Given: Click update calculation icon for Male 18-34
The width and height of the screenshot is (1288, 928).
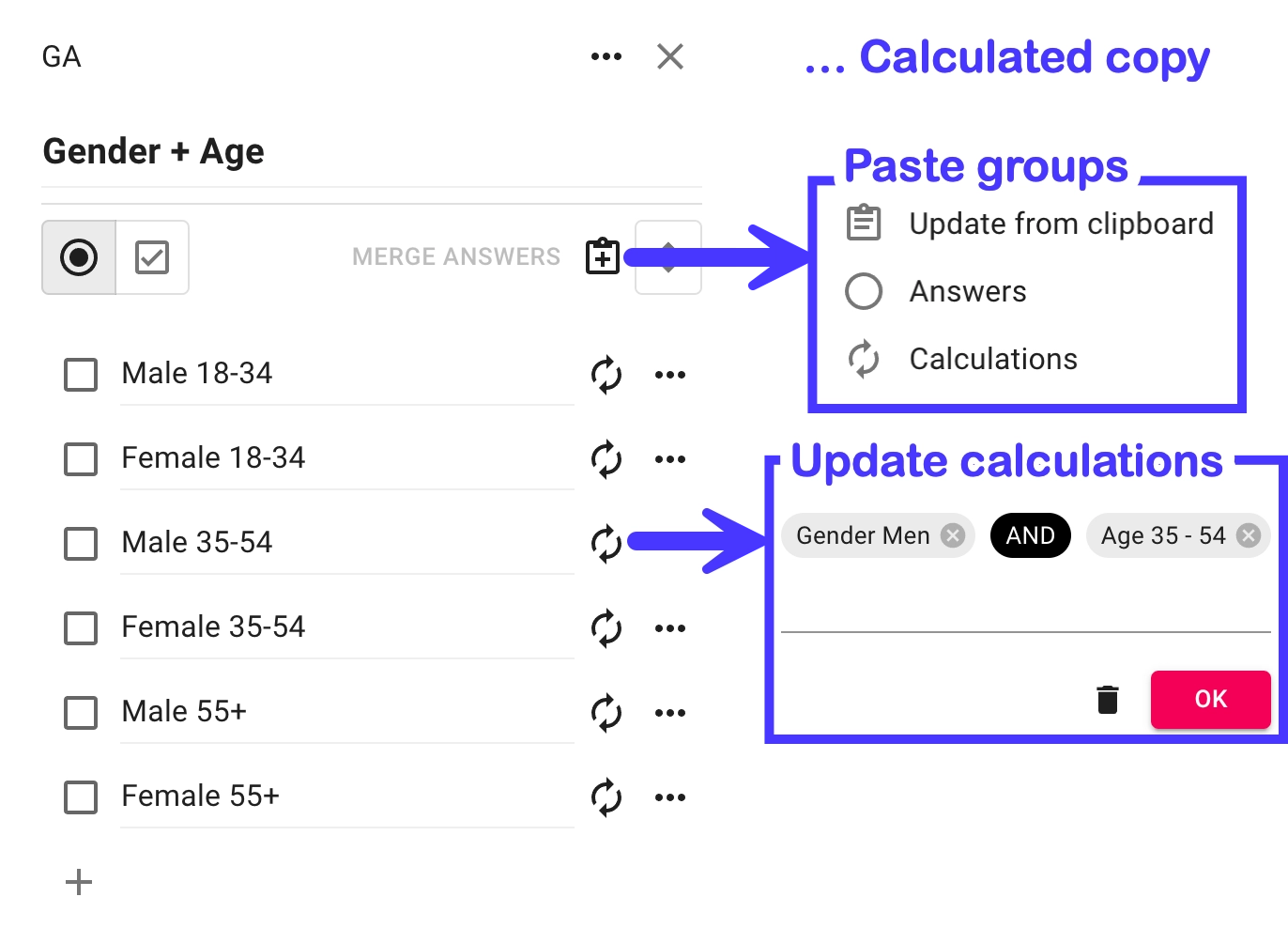Looking at the screenshot, I should tap(606, 375).
